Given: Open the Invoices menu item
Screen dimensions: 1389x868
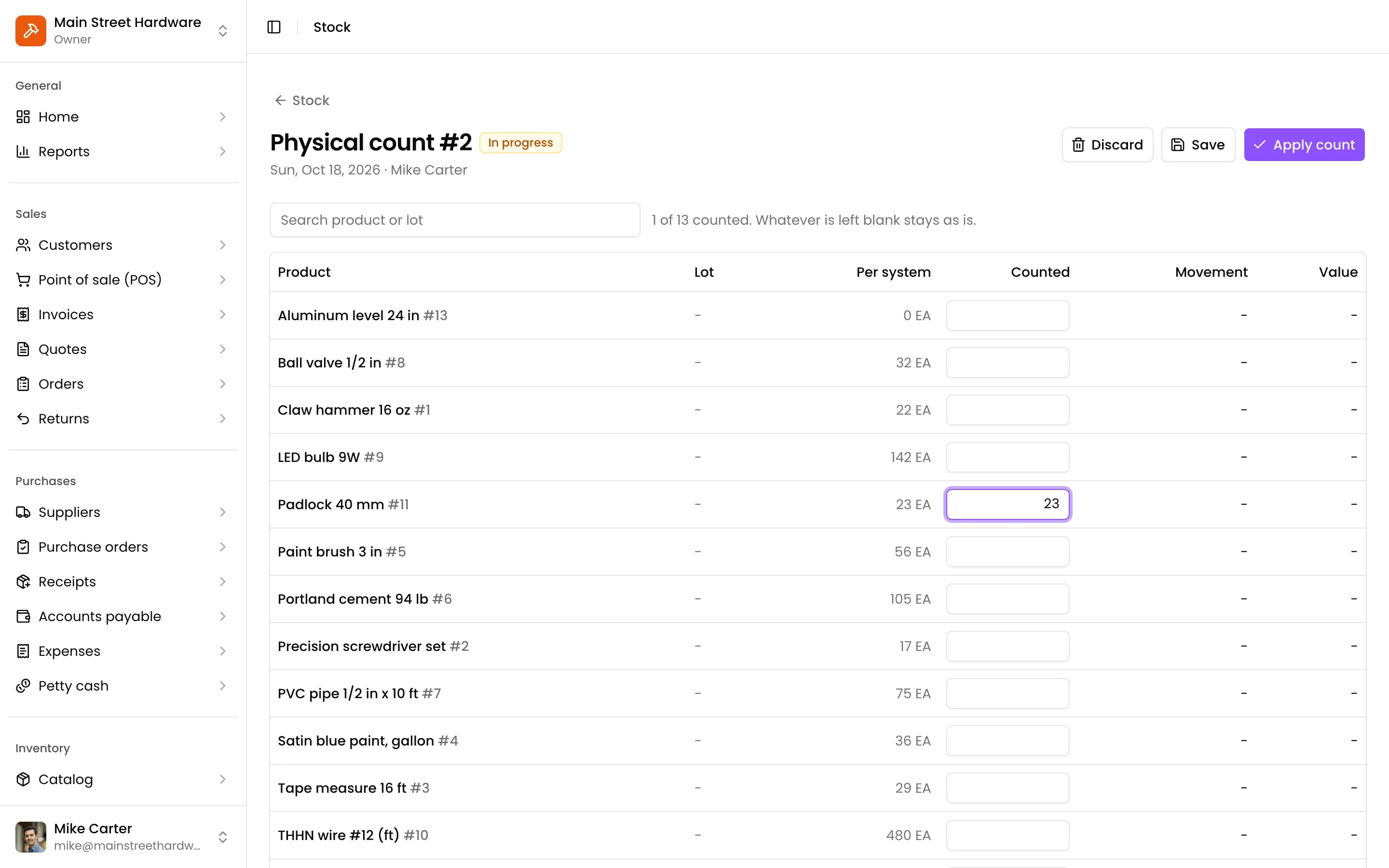Looking at the screenshot, I should click(x=123, y=314).
